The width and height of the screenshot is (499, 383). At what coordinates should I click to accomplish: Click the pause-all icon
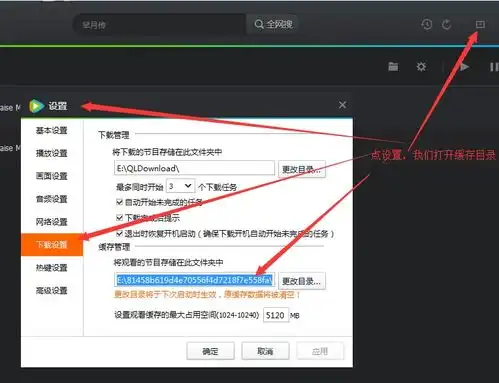494,67
